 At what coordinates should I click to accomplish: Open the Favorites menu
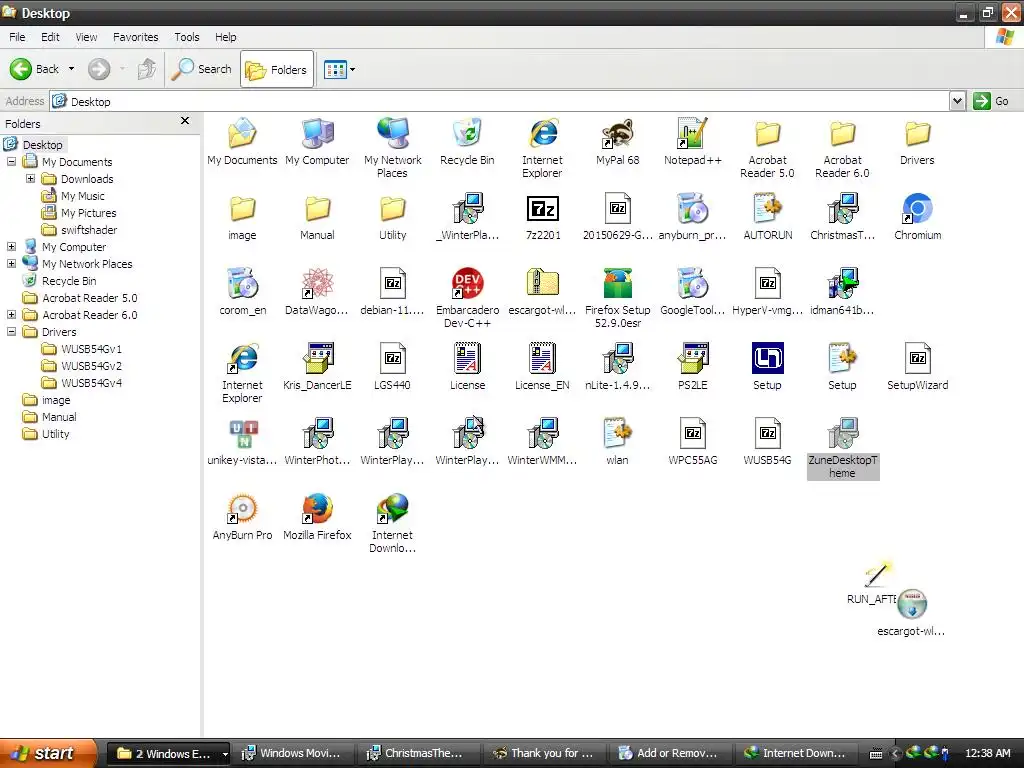pos(135,37)
